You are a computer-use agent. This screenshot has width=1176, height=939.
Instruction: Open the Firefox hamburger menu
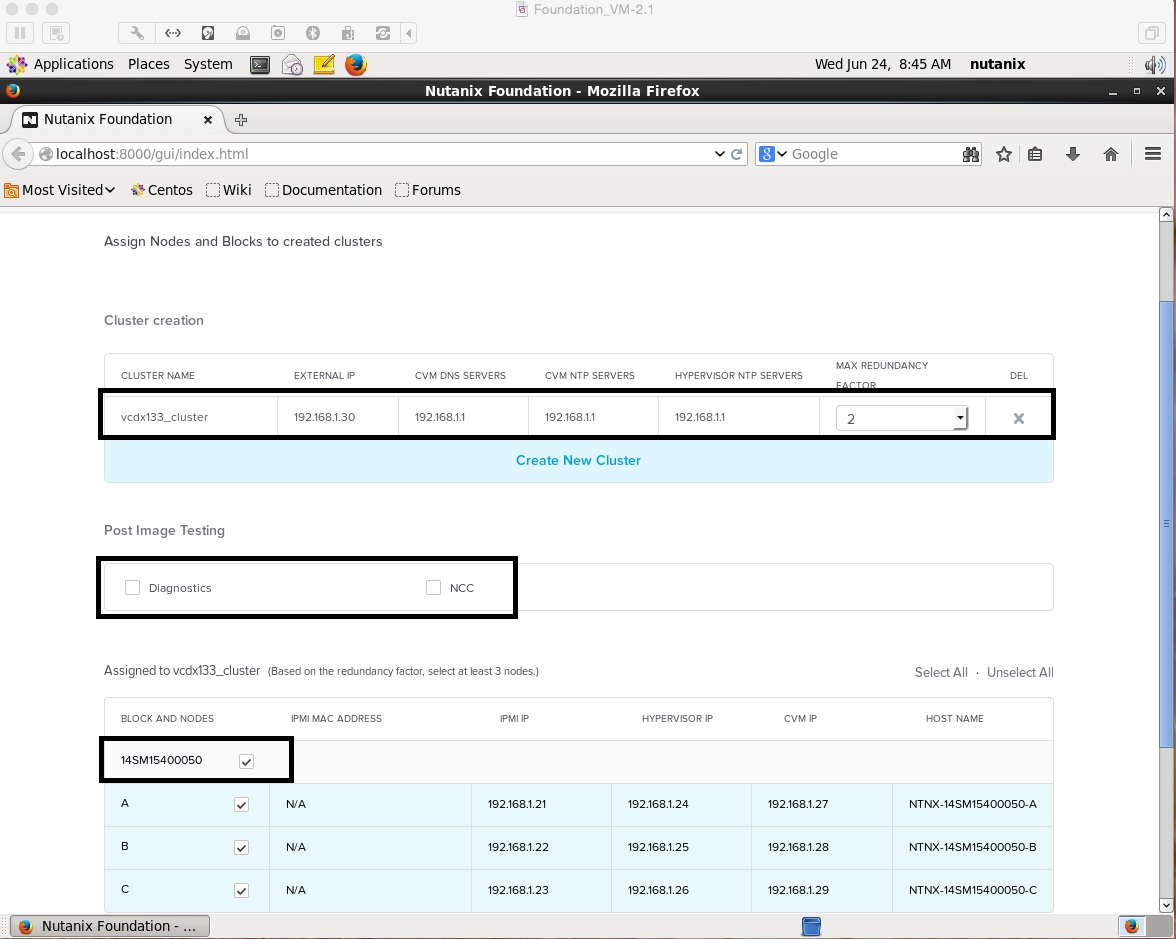tap(1152, 154)
